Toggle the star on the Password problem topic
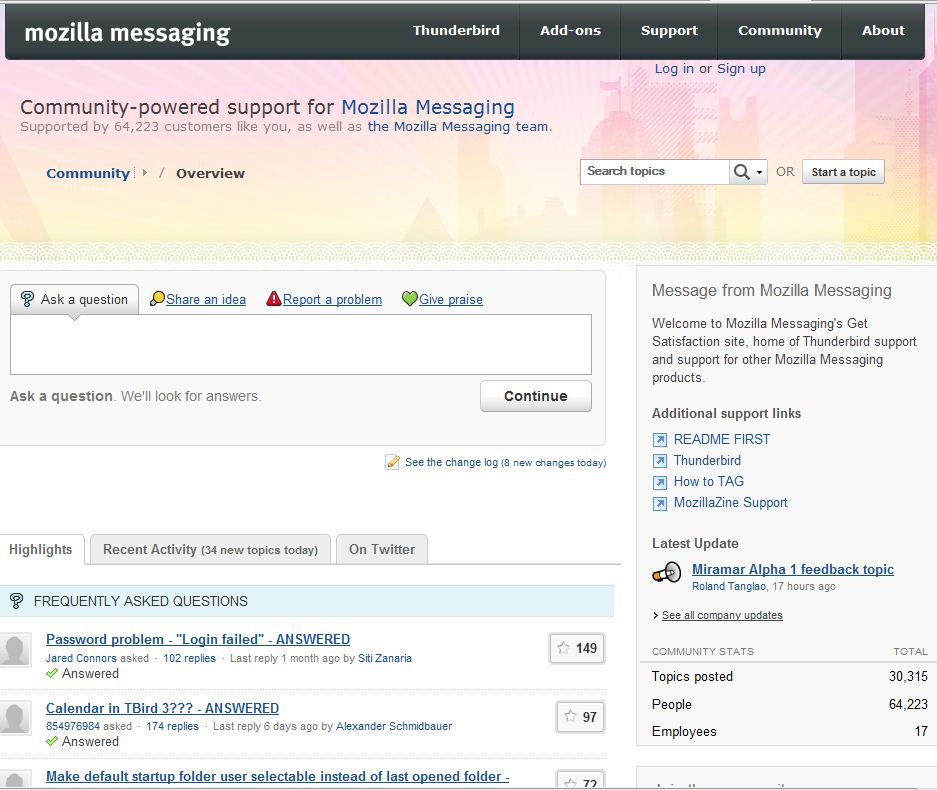 (x=561, y=648)
